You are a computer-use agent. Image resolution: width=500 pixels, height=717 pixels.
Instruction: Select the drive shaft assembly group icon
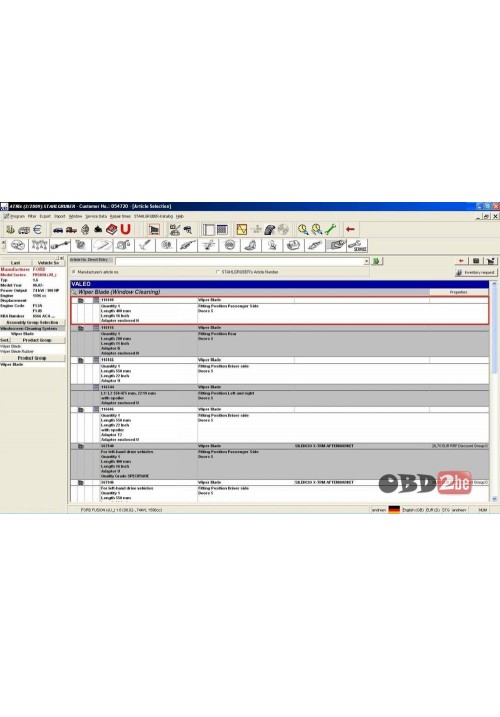tap(60, 246)
